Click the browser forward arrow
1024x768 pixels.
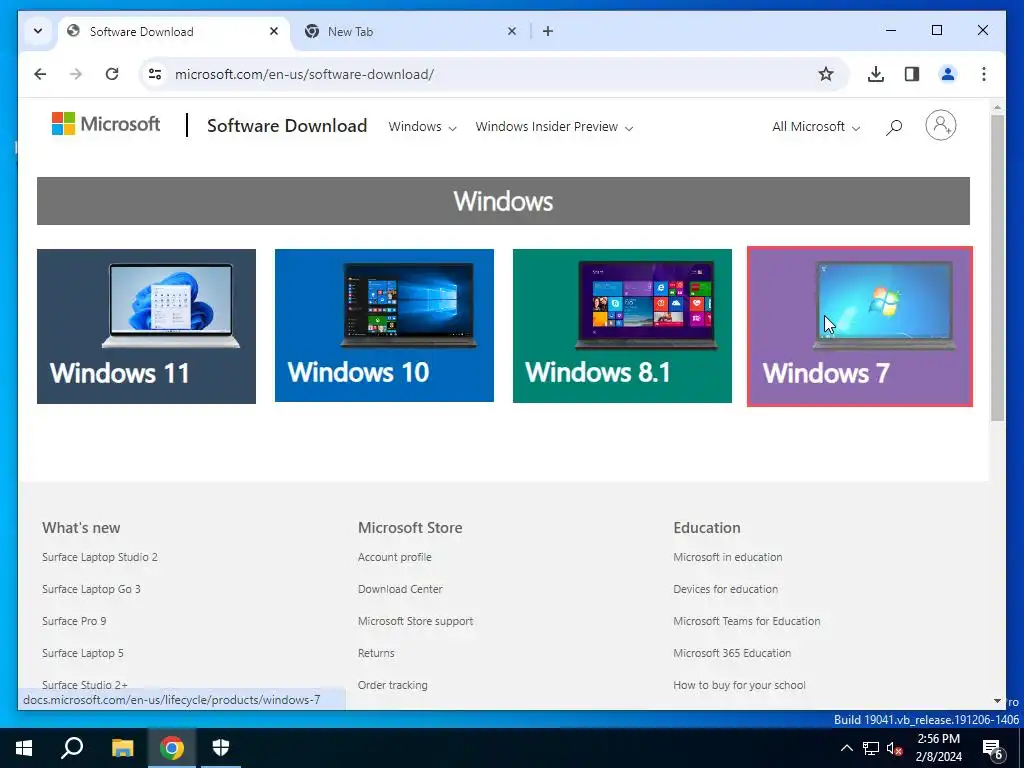click(76, 74)
